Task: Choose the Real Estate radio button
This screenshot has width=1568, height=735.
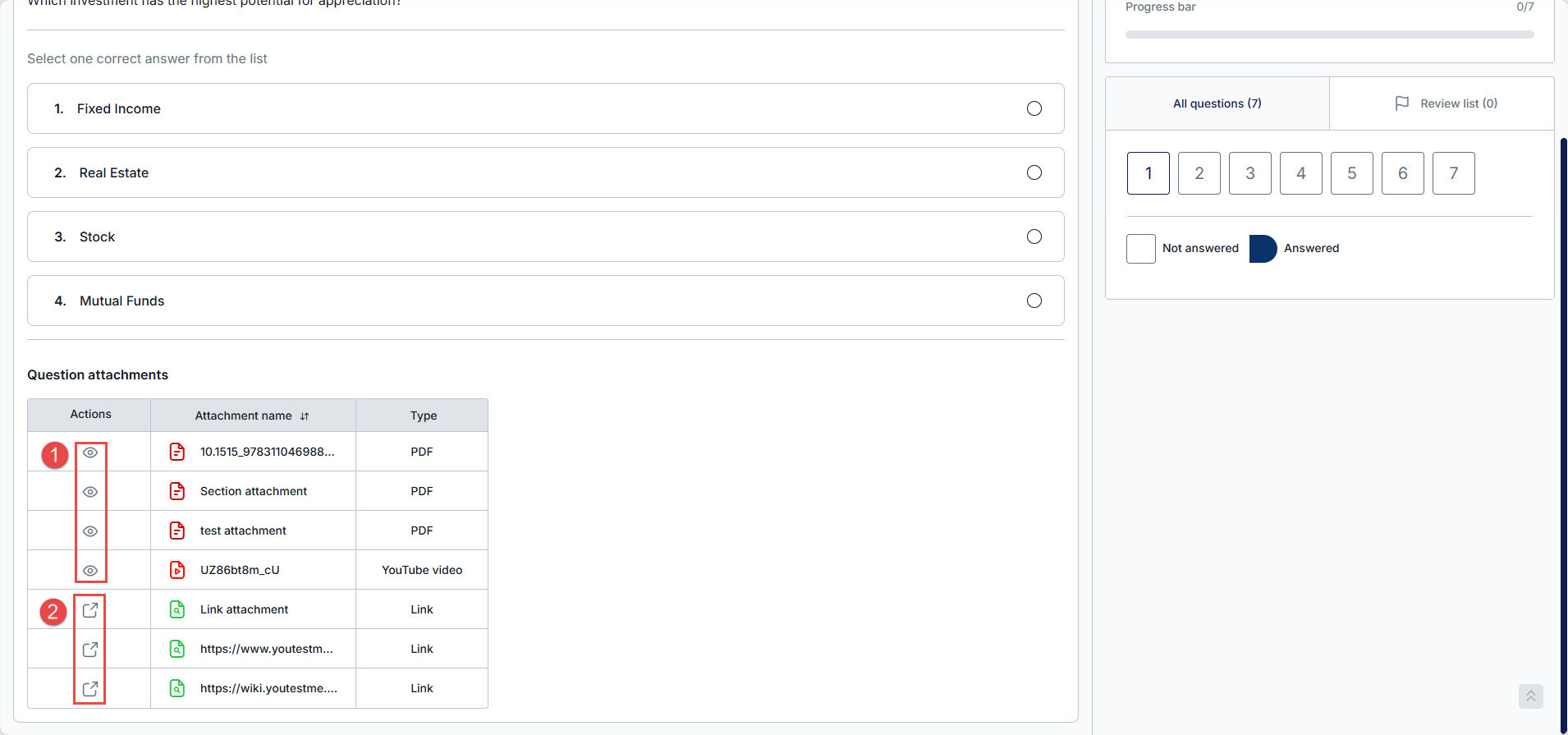Action: 1034,172
